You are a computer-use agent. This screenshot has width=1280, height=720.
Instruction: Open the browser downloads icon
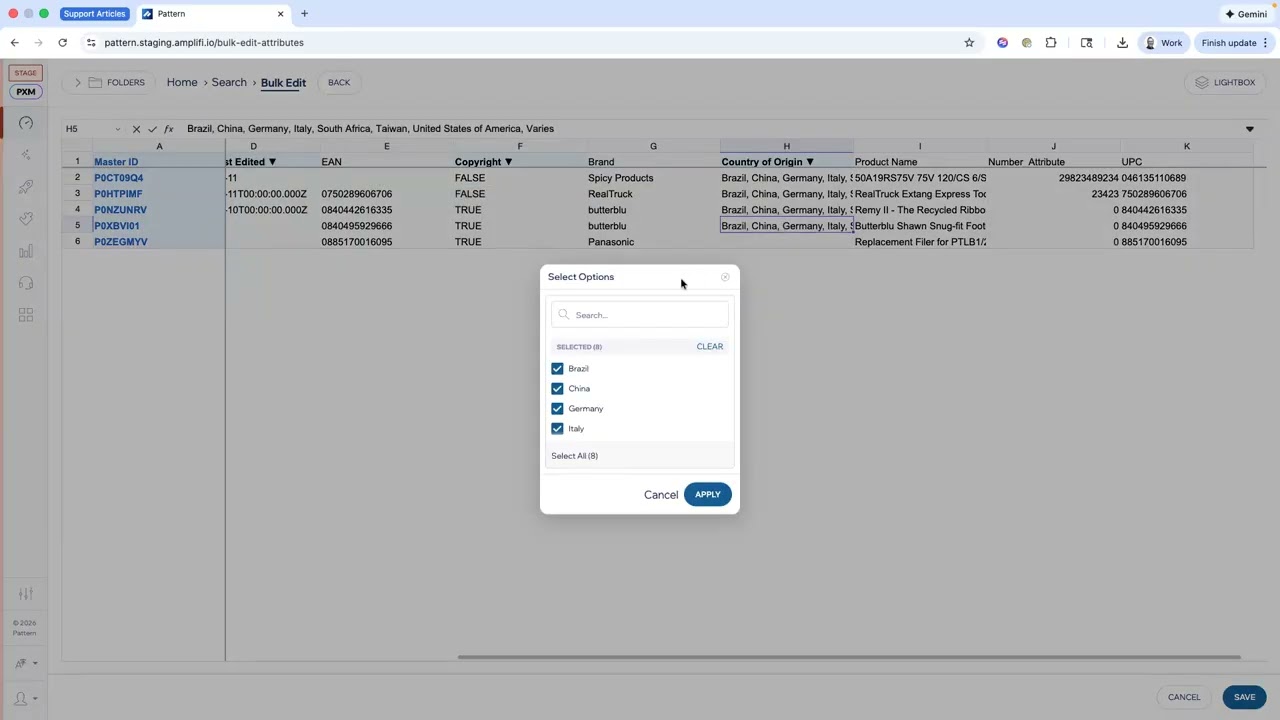coord(1122,43)
